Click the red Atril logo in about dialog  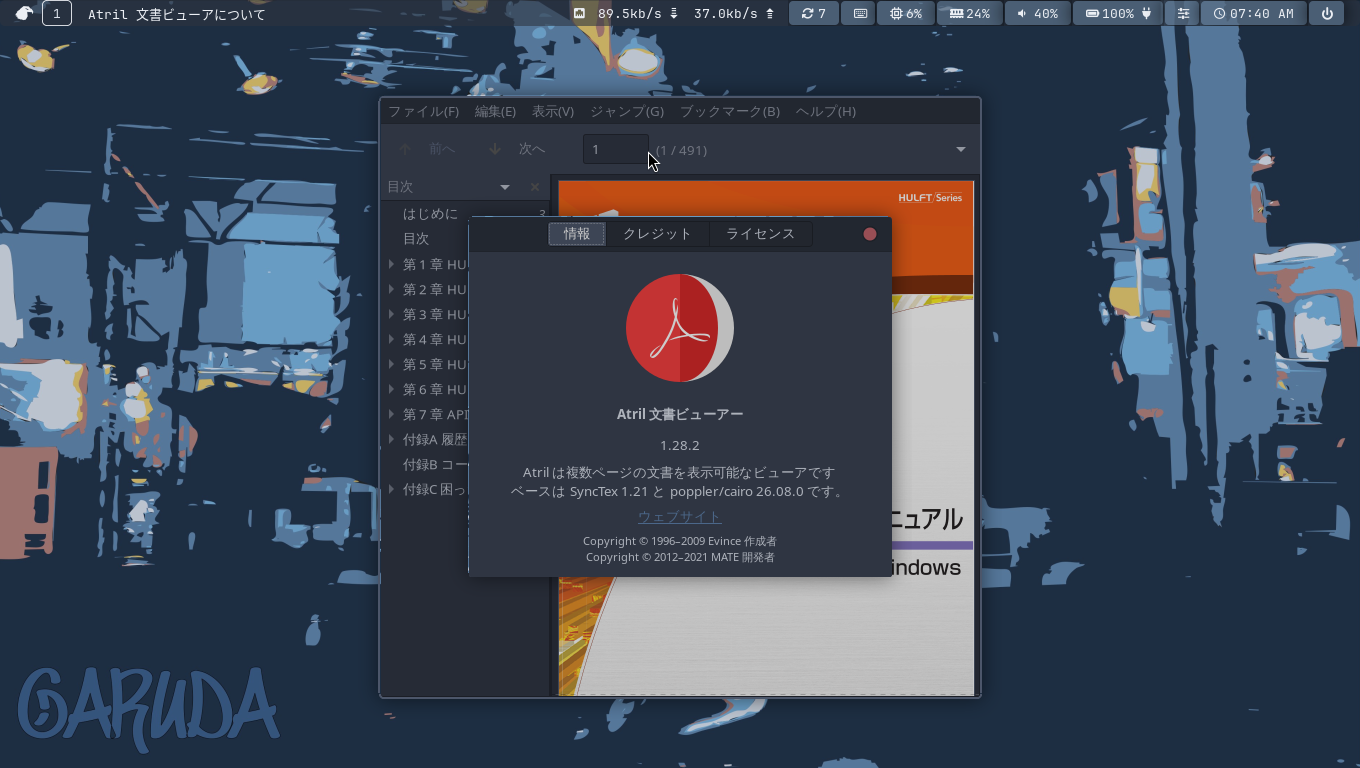(x=680, y=328)
